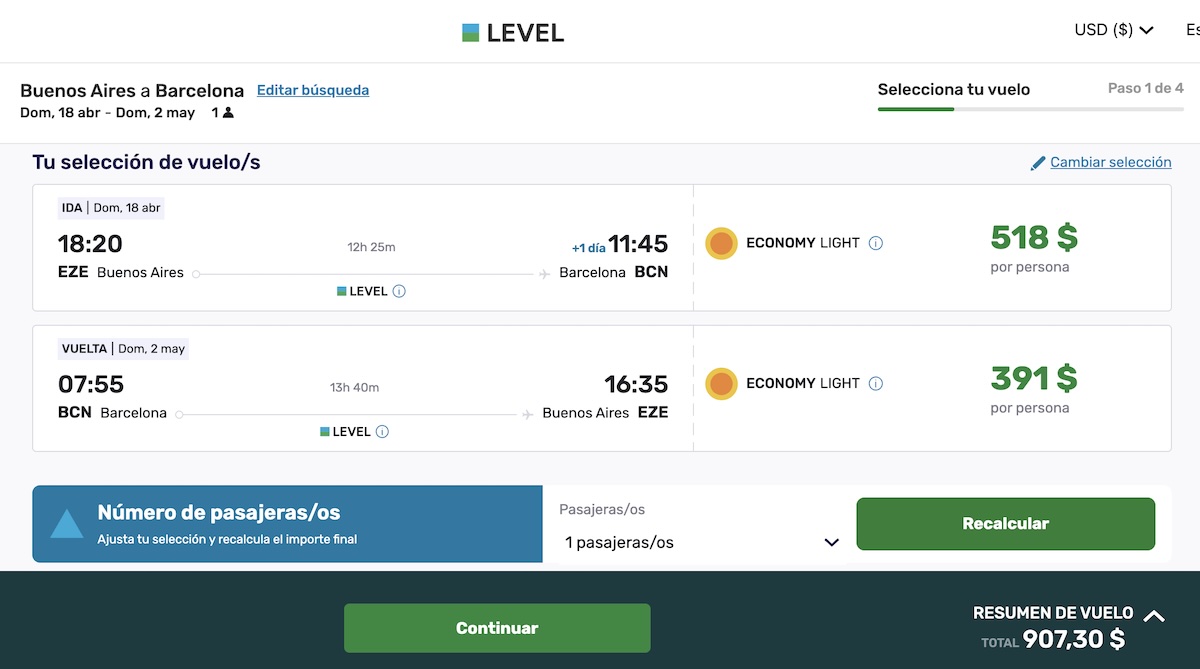Click the green Continuar button
Viewport: 1200px width, 669px height.
tap(497, 628)
